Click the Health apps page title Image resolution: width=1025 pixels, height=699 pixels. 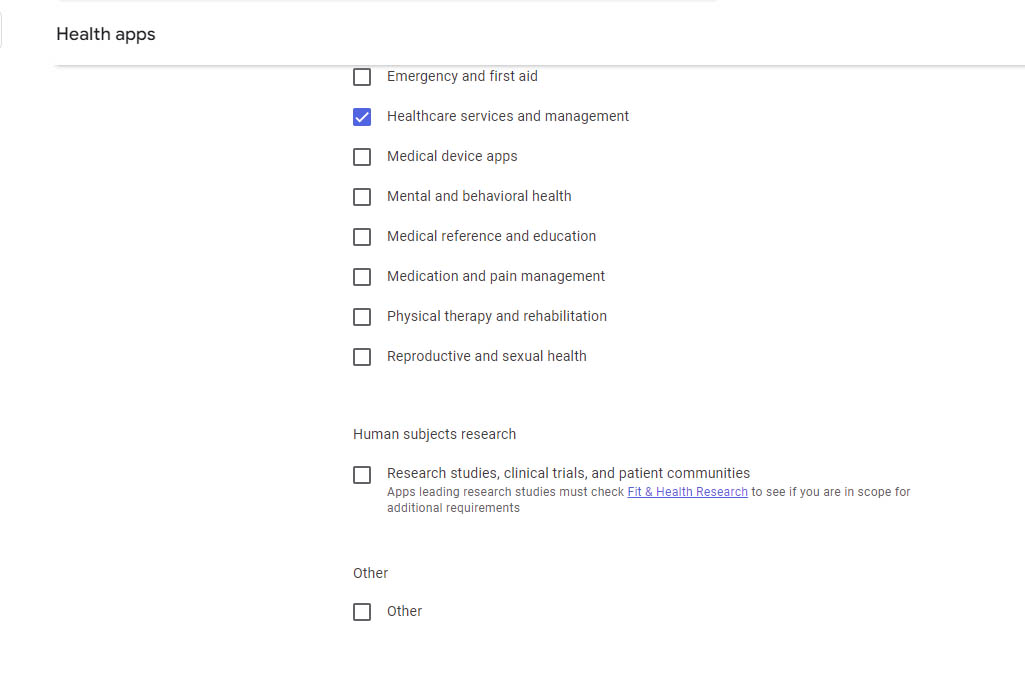click(106, 34)
